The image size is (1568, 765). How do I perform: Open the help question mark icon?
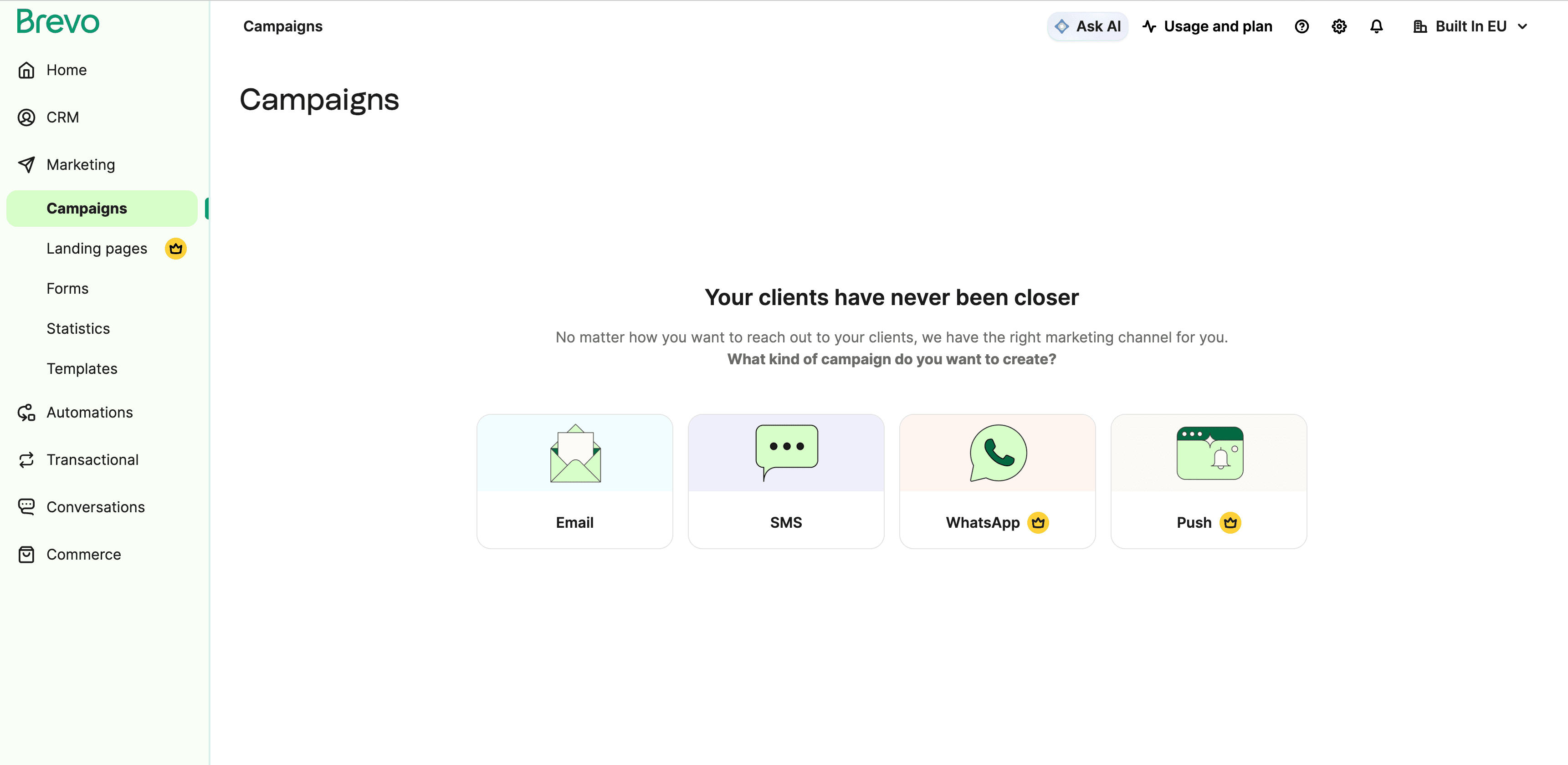click(x=1302, y=27)
